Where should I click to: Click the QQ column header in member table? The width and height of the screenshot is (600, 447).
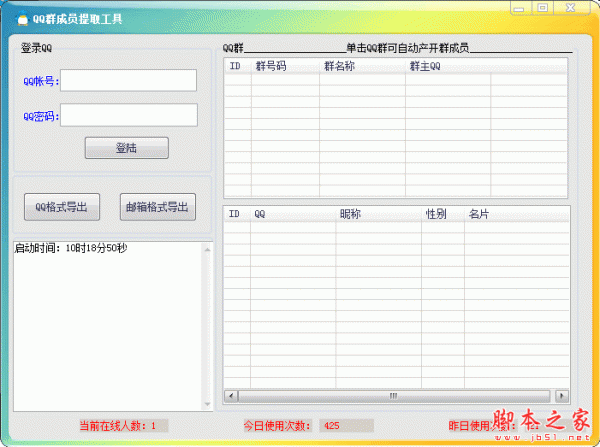pos(293,214)
